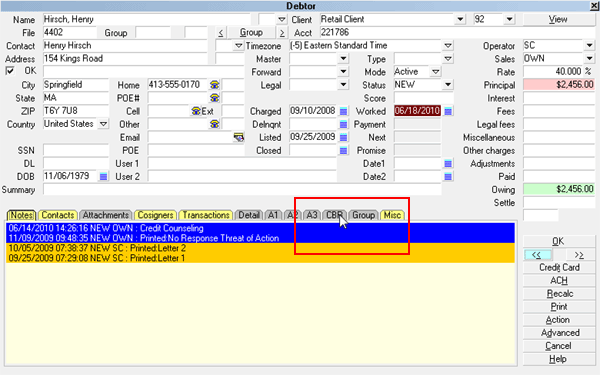The width and height of the screenshot is (600, 375).
Task: Open the Country dropdown
Action: (x=103, y=124)
